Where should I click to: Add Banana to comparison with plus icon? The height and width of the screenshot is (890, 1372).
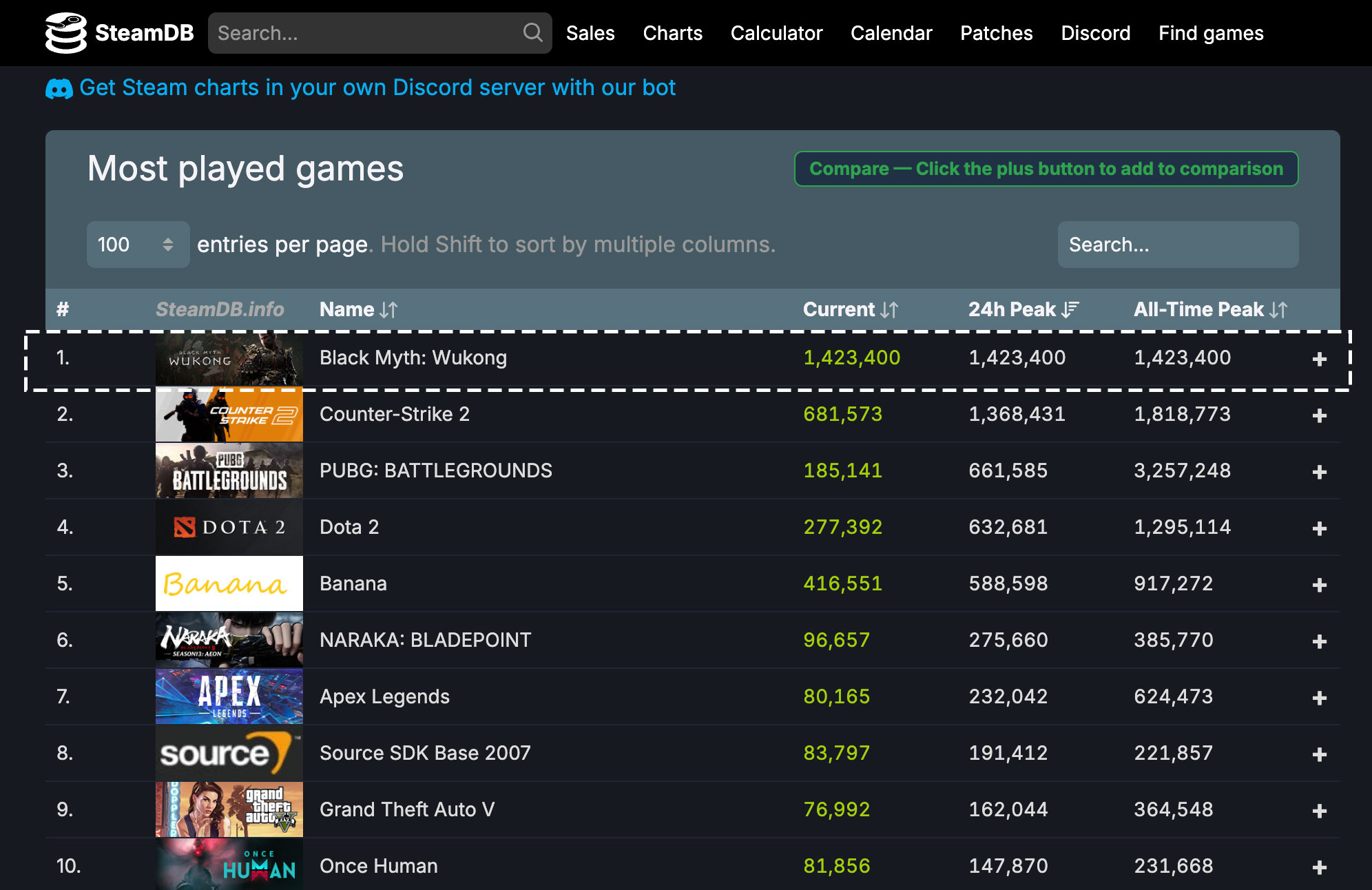[x=1319, y=585]
